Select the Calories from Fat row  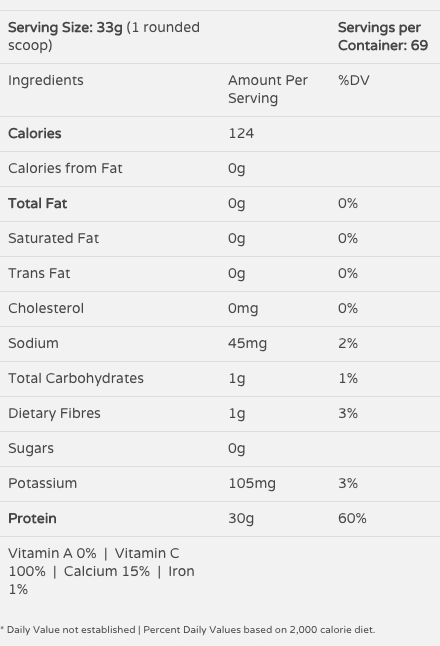tap(220, 169)
